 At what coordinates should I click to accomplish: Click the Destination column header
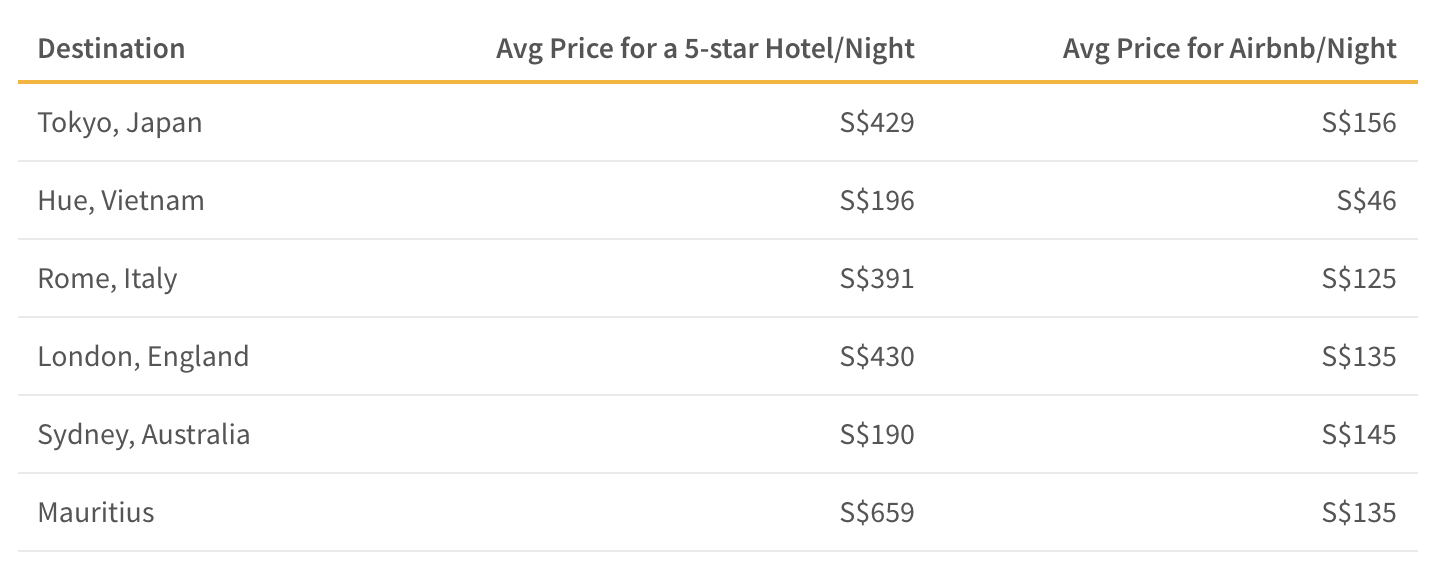111,48
